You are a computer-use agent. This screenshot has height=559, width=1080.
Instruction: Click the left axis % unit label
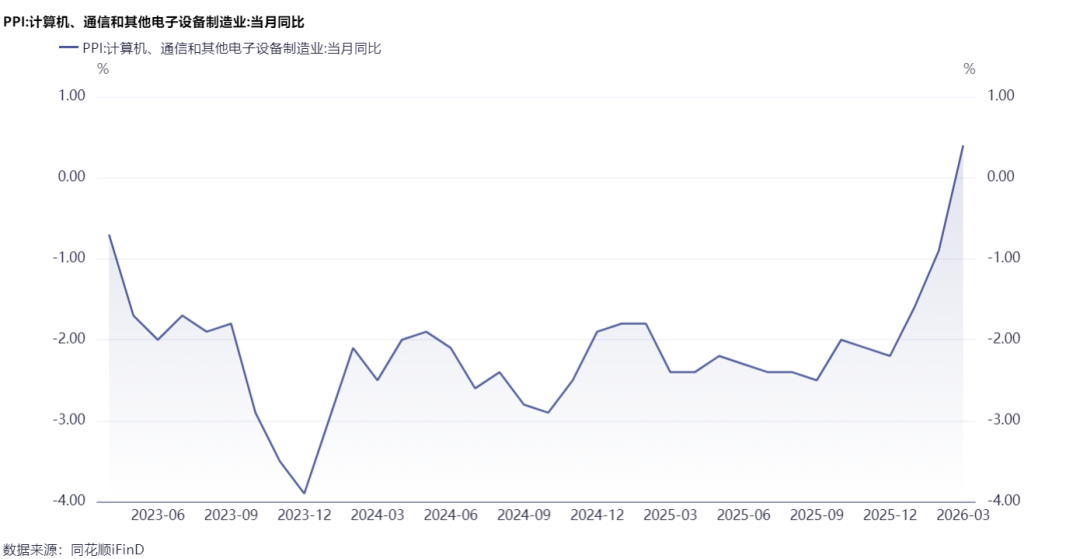103,69
